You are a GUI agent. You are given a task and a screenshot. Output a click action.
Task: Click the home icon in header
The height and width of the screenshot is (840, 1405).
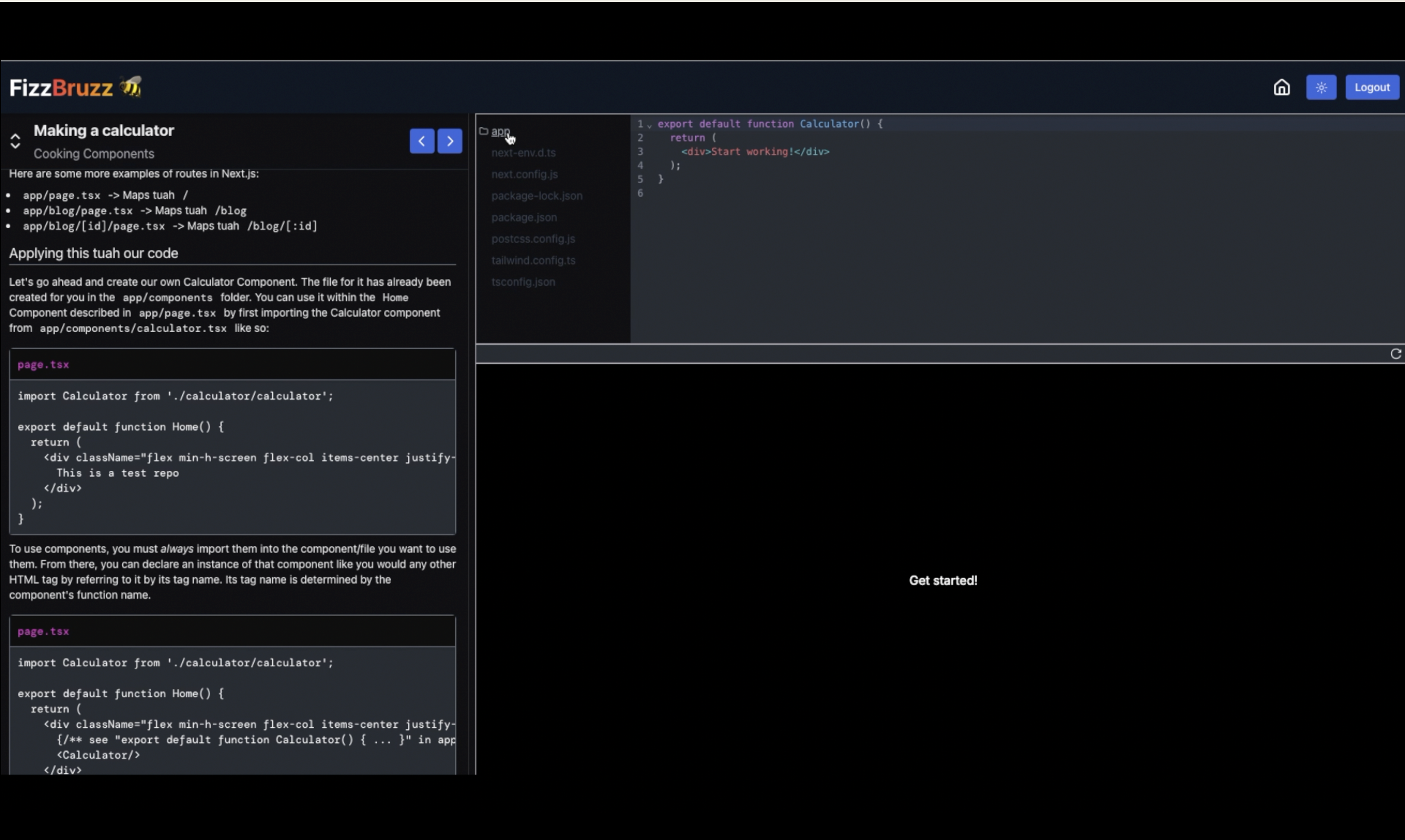[1281, 87]
